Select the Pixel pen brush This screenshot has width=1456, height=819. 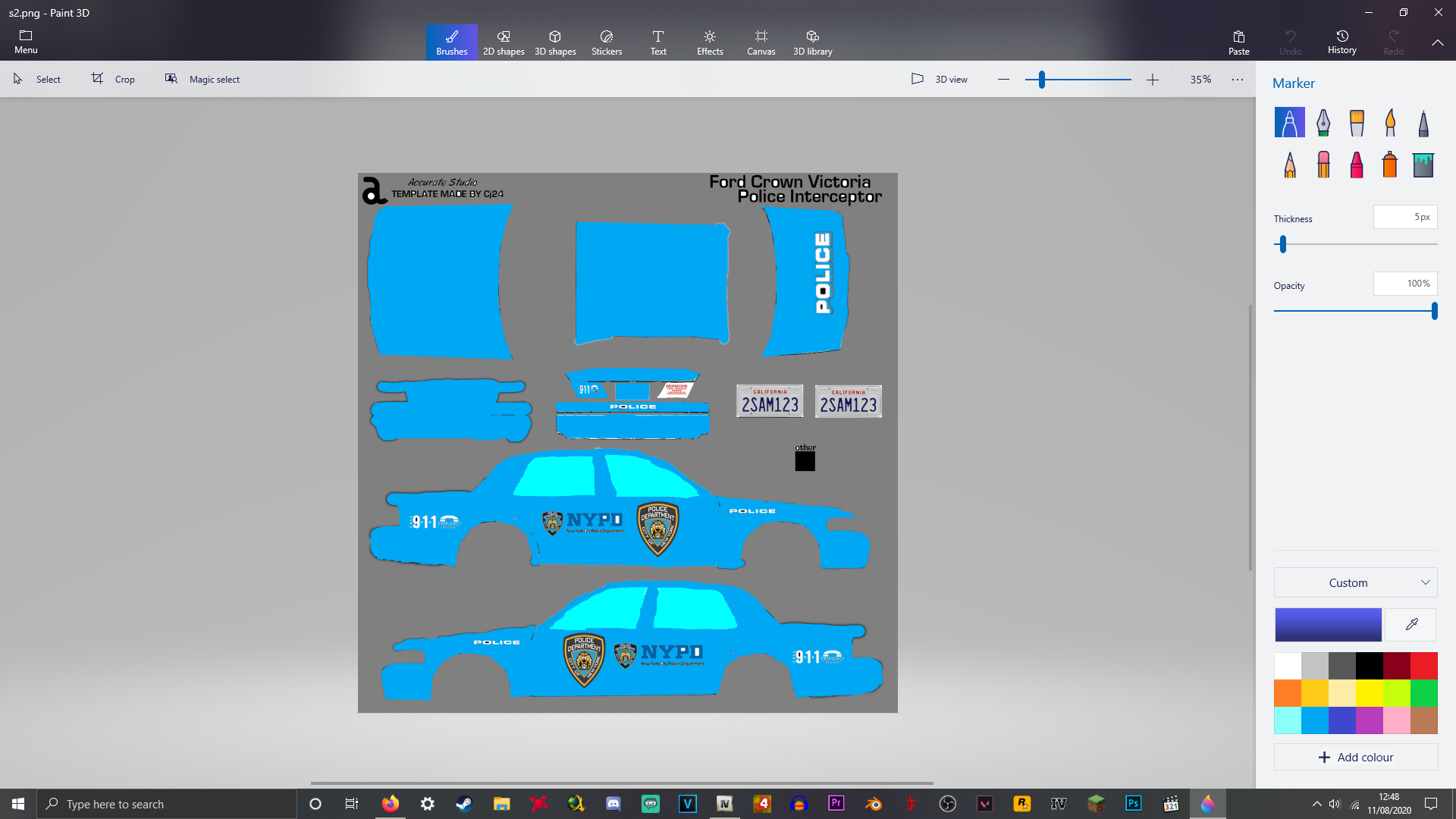tap(1423, 123)
